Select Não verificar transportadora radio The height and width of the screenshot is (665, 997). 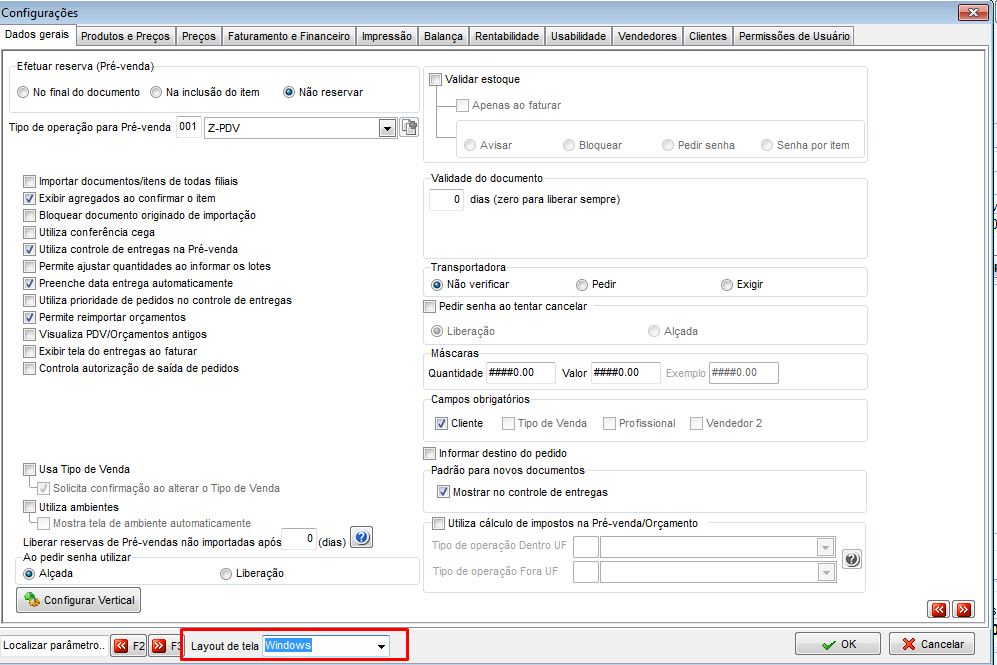(x=437, y=285)
